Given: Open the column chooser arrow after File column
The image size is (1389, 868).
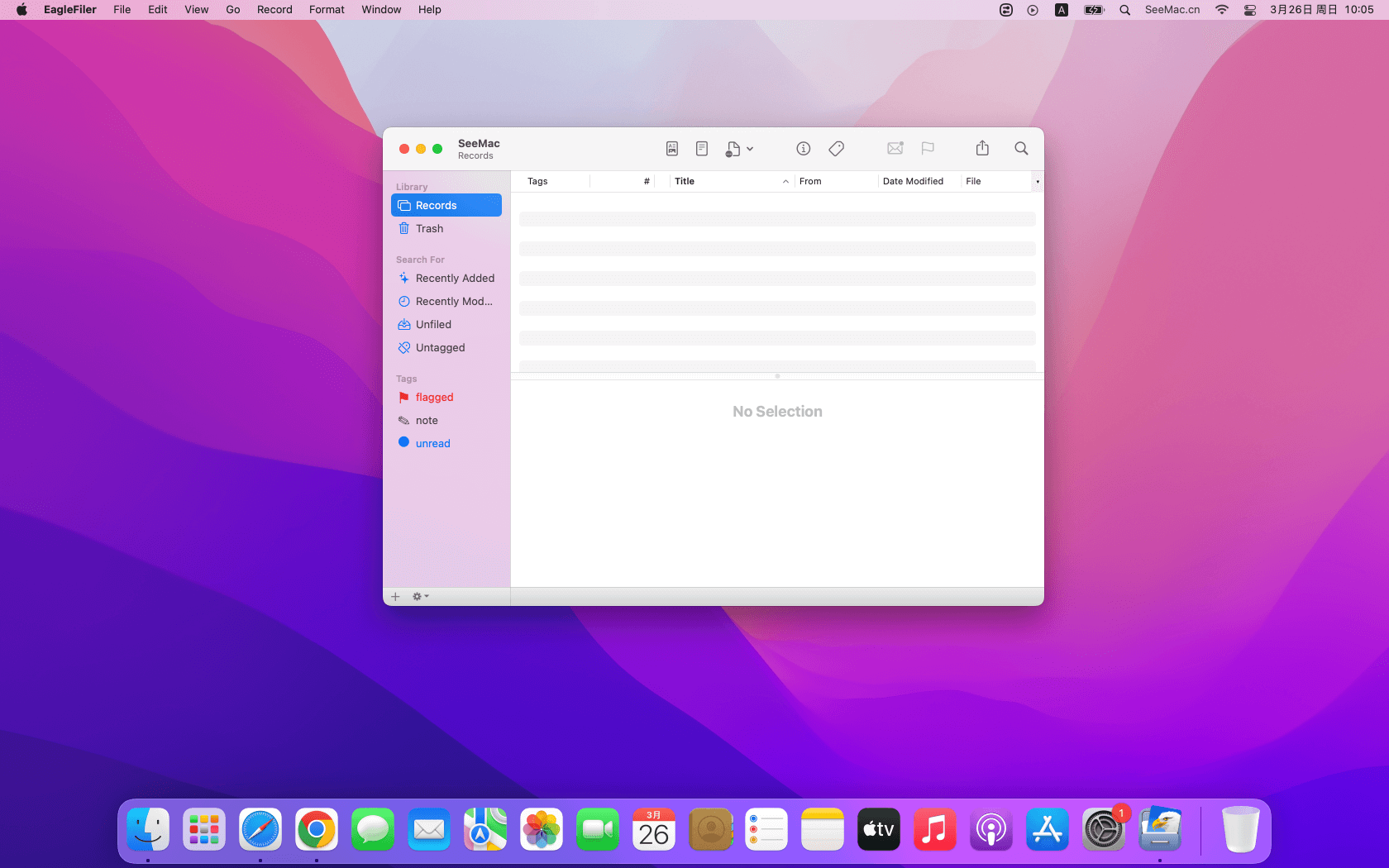Looking at the screenshot, I should [1038, 182].
